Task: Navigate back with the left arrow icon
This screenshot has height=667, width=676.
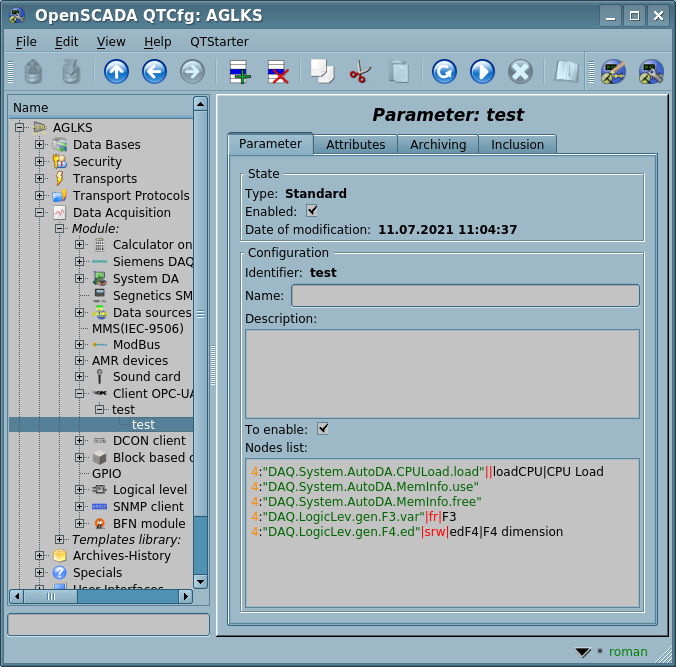Action: (154, 71)
